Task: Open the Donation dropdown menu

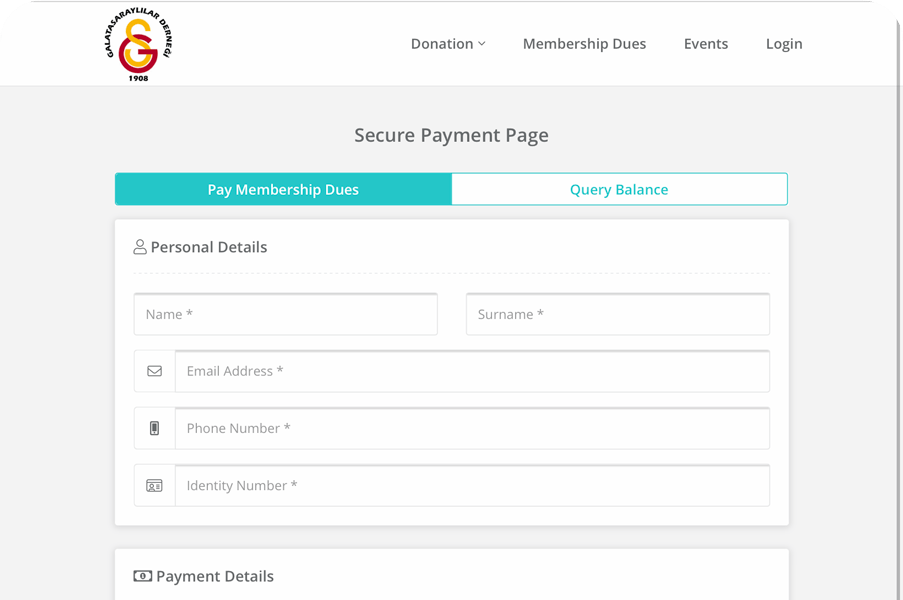Action: 448,44
